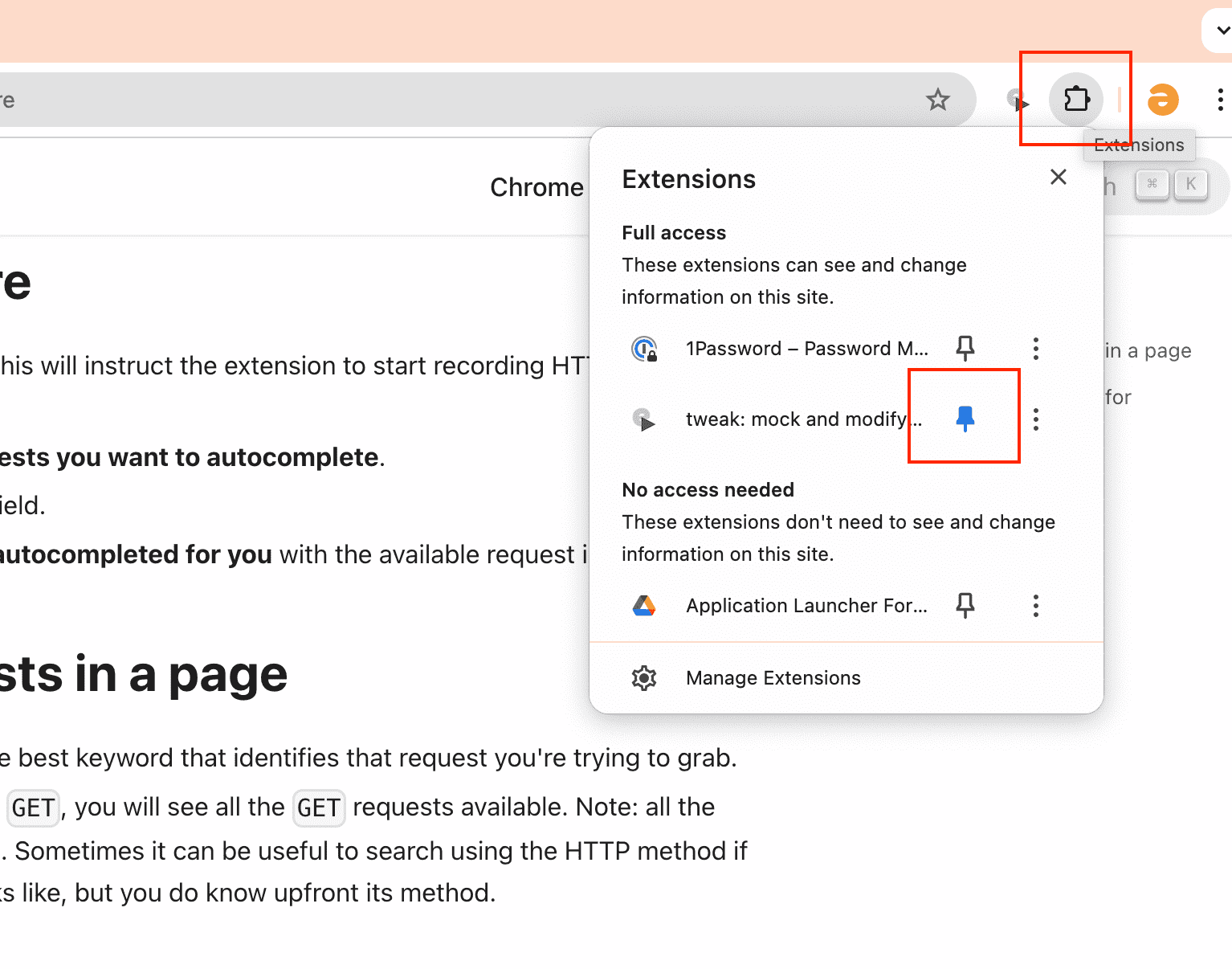The height and width of the screenshot is (969, 1232).
Task: Select the tweak: mock and modify entry
Action: (x=803, y=419)
